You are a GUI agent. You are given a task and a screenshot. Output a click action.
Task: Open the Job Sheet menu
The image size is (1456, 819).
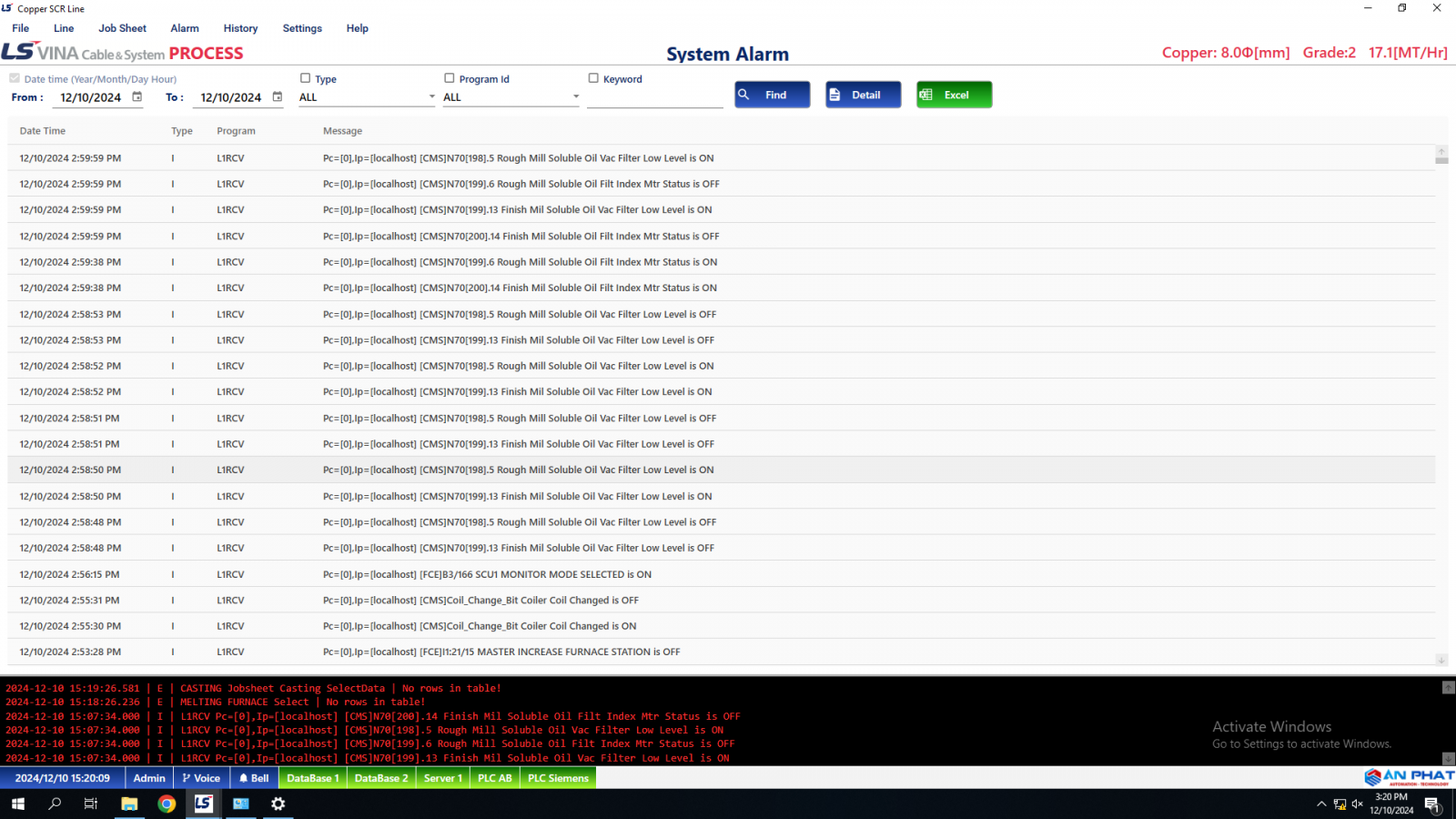coord(122,28)
